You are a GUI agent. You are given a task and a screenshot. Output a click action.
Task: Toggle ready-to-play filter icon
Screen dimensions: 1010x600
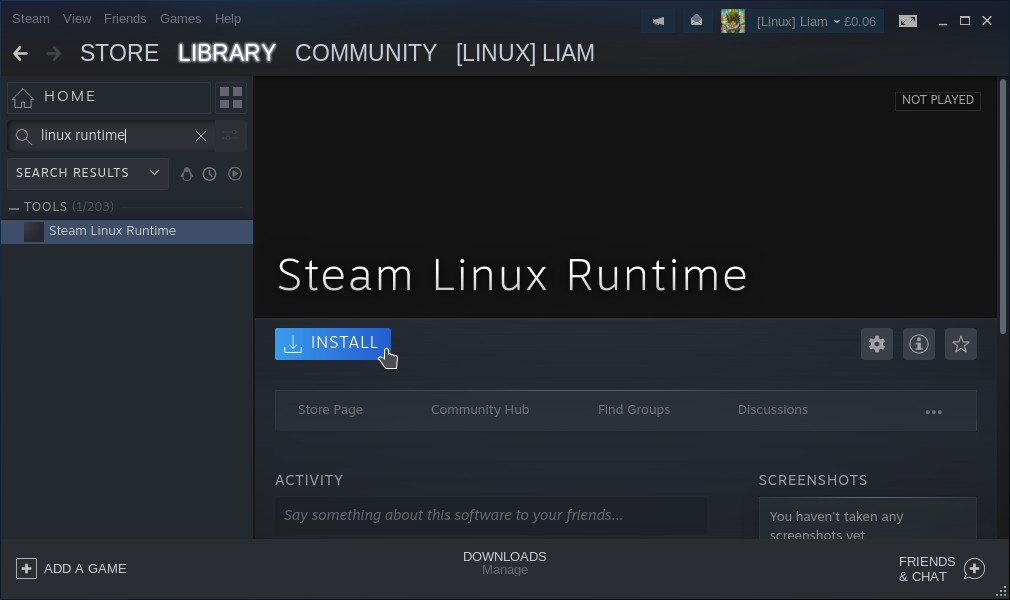click(x=235, y=174)
